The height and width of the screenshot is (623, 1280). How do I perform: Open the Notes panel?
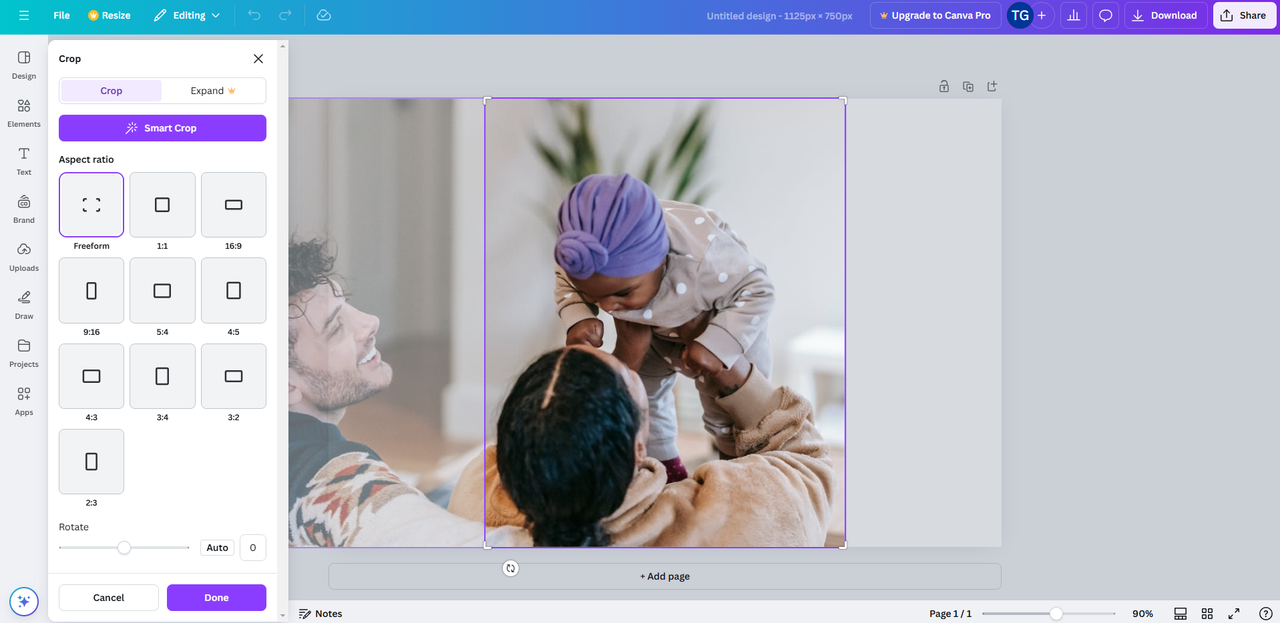click(320, 613)
